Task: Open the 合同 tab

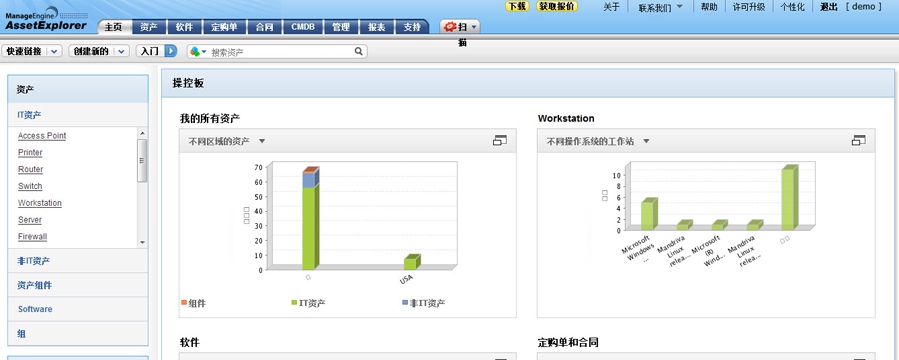Action: click(x=264, y=27)
